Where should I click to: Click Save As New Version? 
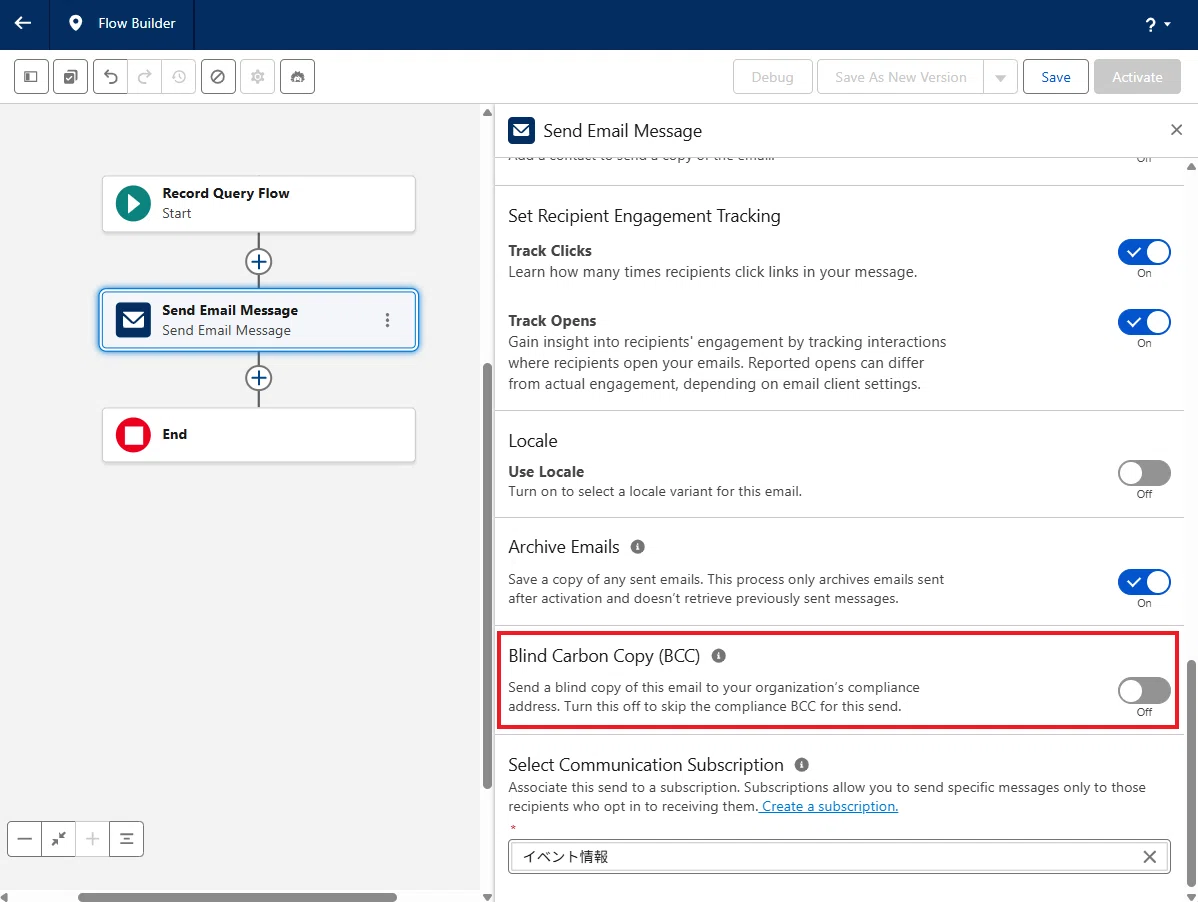click(x=900, y=77)
